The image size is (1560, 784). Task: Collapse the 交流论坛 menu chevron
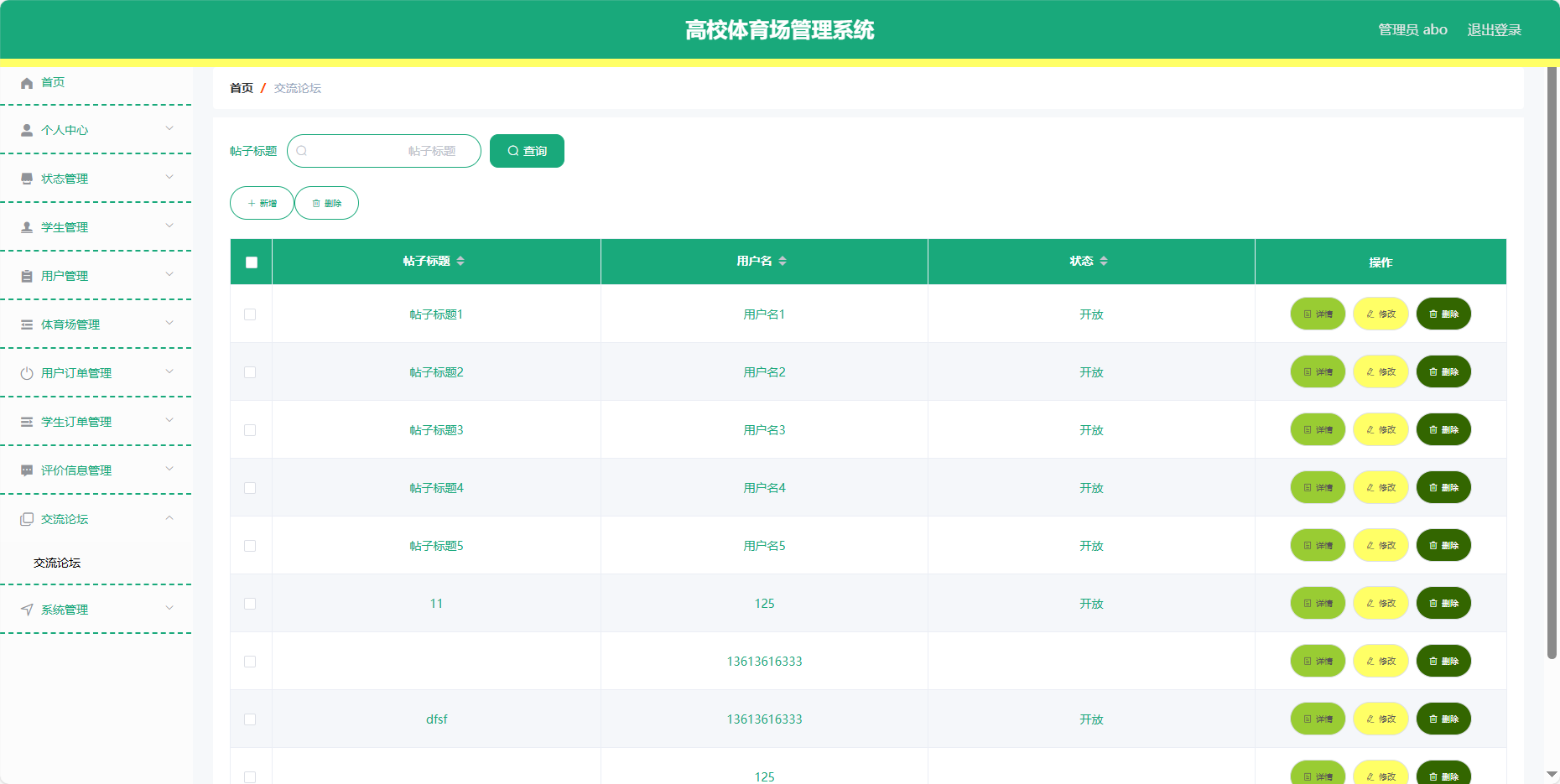[x=169, y=517]
